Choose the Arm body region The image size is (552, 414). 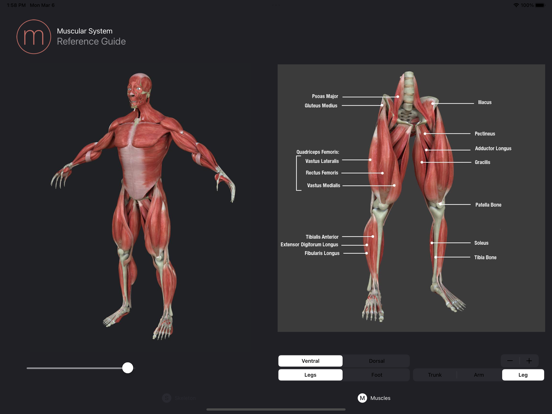[x=479, y=375]
